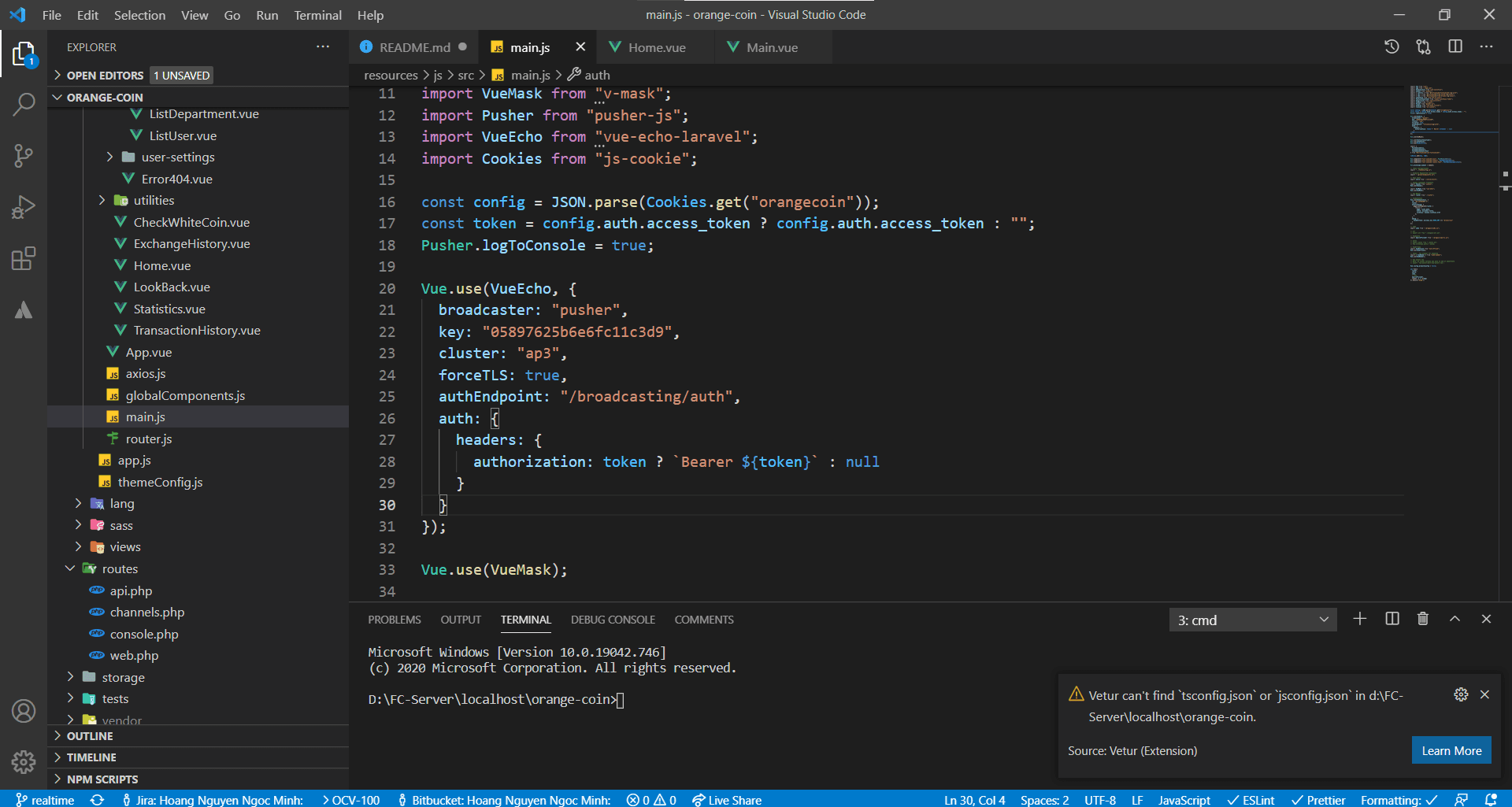Image resolution: width=1512 pixels, height=807 pixels.
Task: Collapse the ORANGE-COIN folder section
Action: coord(105,98)
